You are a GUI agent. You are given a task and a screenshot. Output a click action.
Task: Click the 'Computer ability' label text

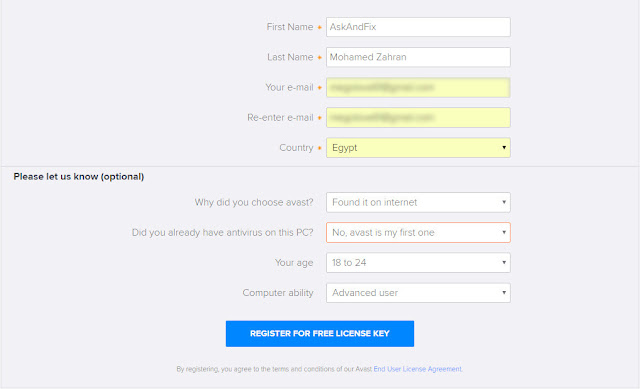278,293
